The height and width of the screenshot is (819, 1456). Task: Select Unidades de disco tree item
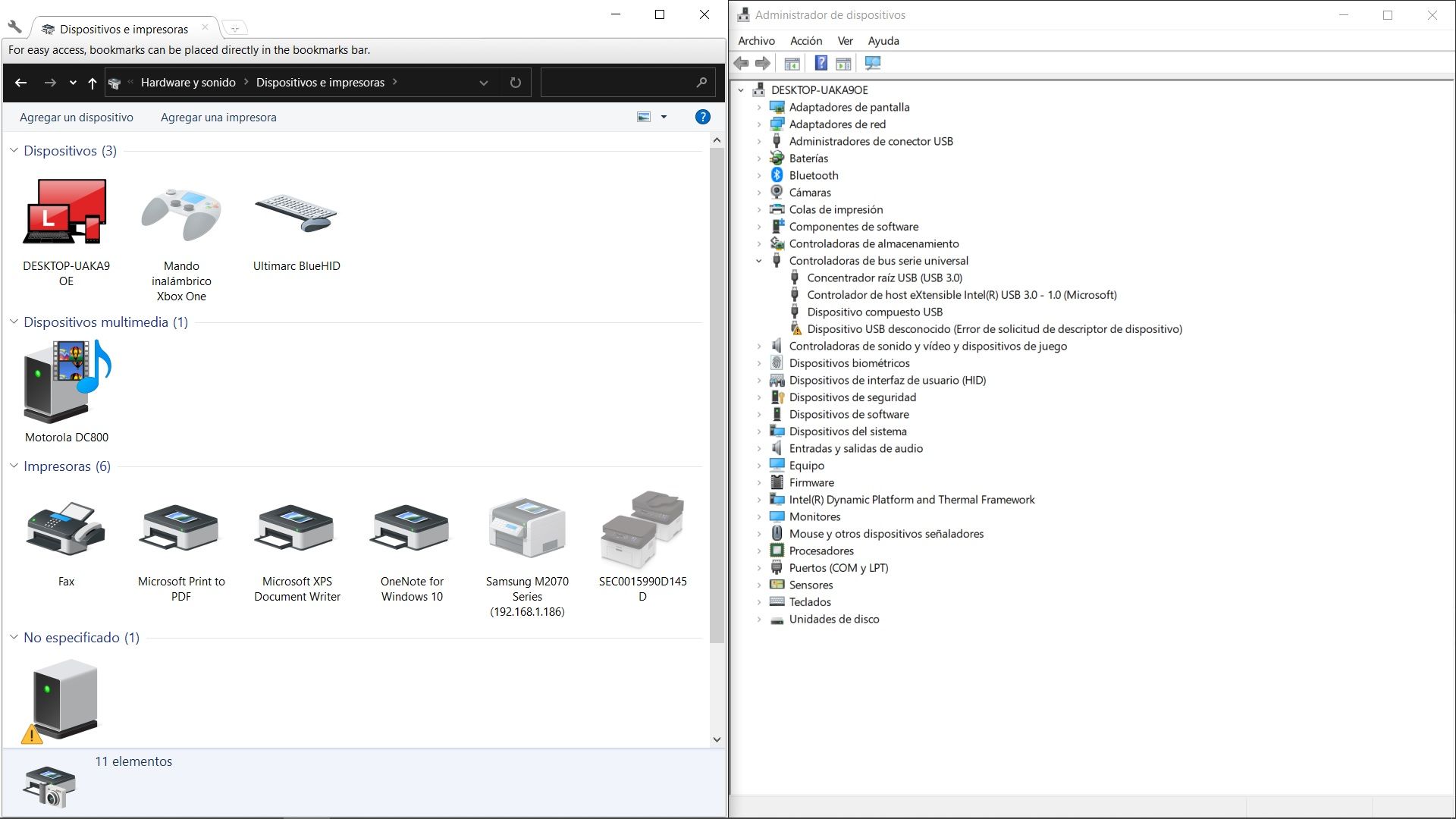833,620
